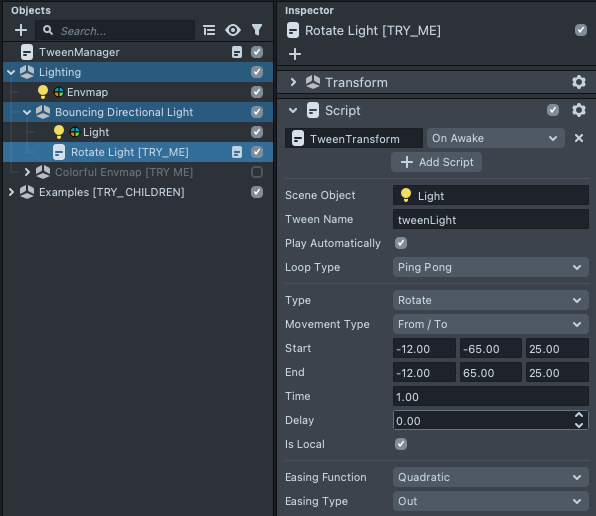Viewport: 596px width, 516px height.
Task: Click the script icon in Inspector header
Action: 293,30
